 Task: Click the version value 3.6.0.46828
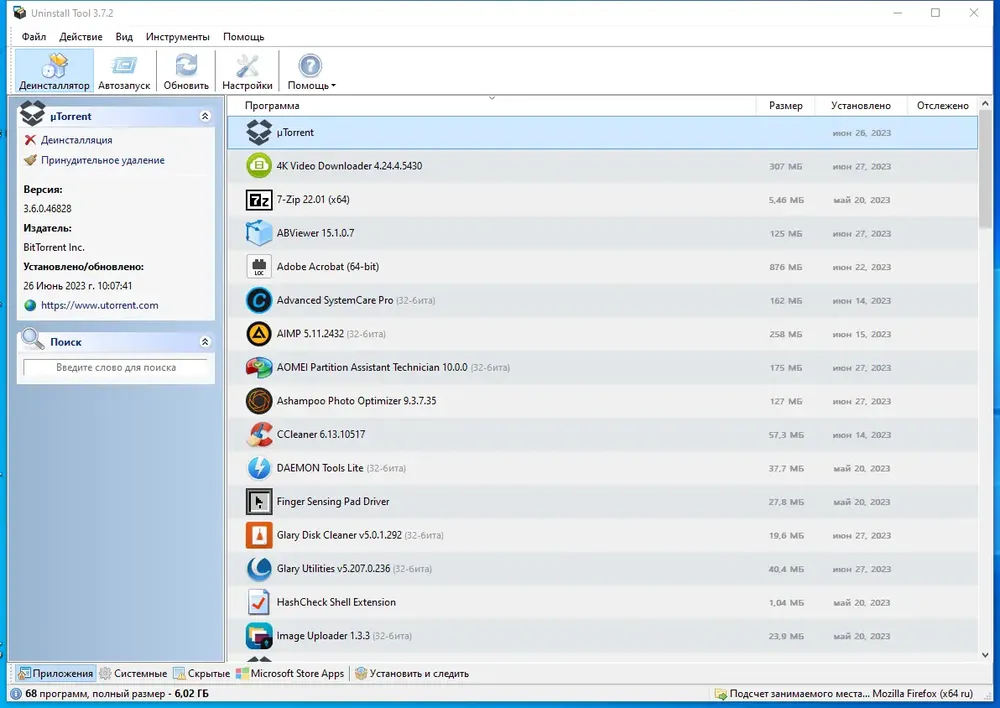point(47,209)
